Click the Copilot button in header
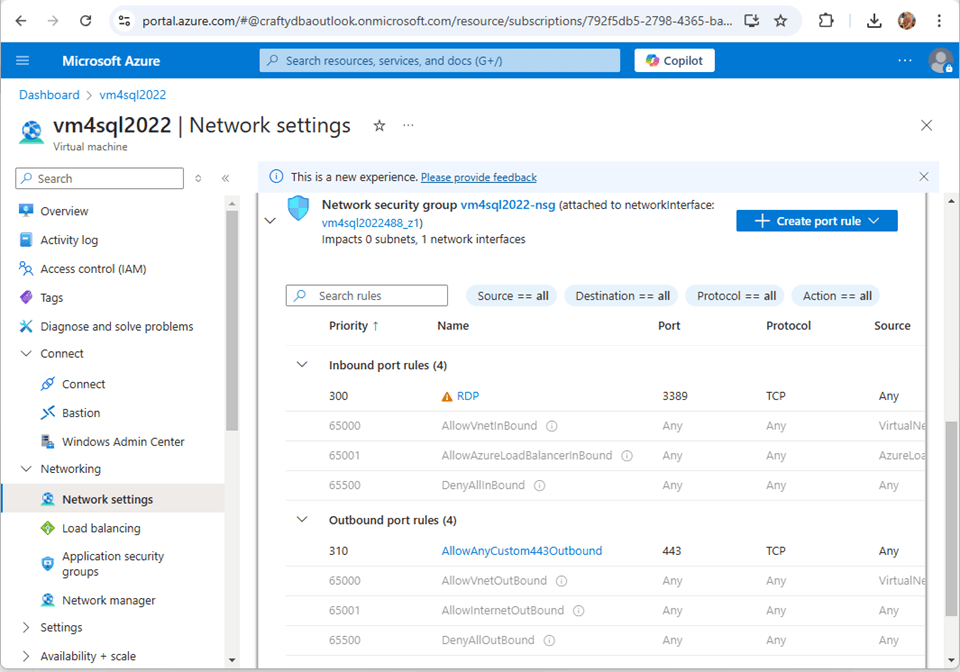Viewport: 960px width, 672px height. 675,61
